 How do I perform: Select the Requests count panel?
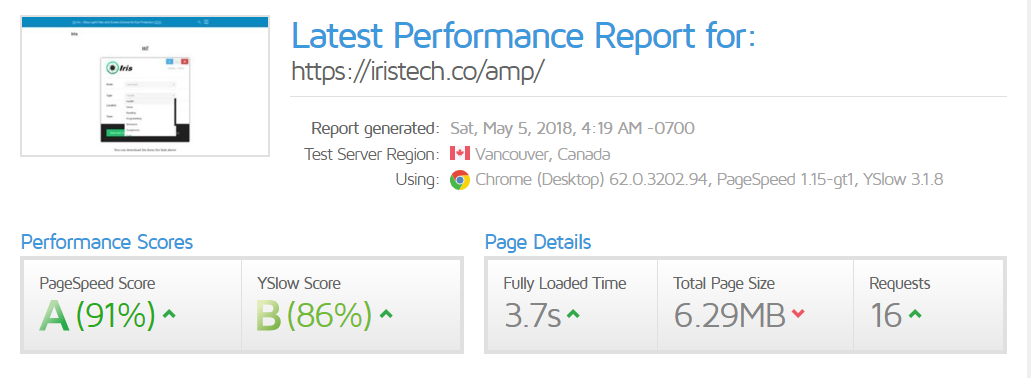point(928,305)
